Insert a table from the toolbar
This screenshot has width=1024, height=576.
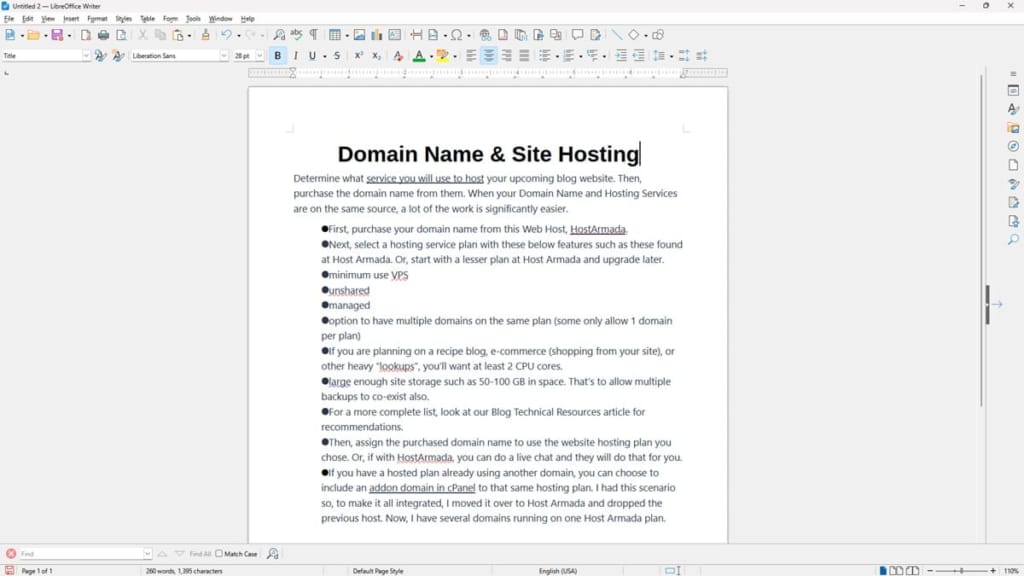coord(333,35)
